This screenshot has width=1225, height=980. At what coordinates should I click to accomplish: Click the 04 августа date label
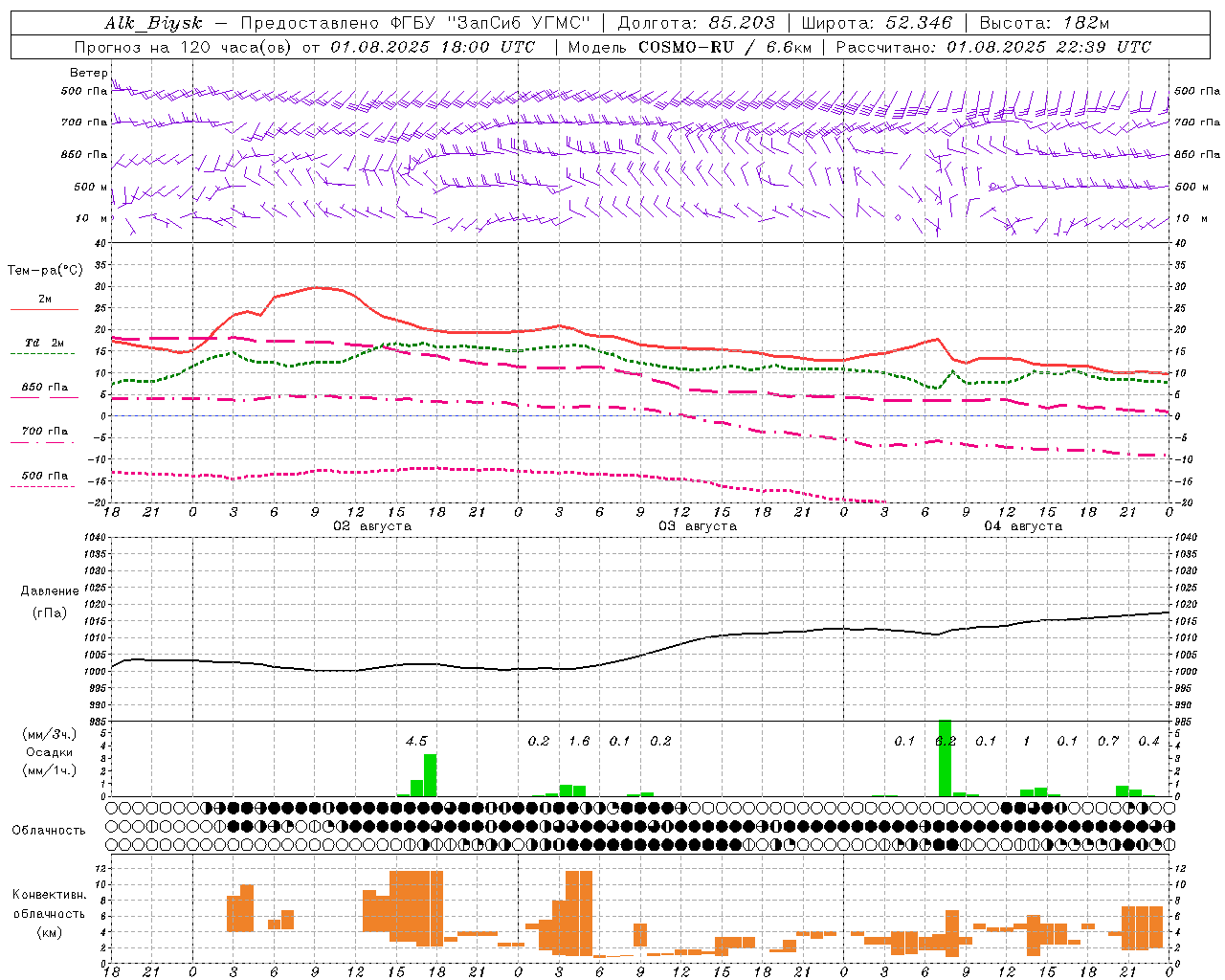click(x=1023, y=526)
